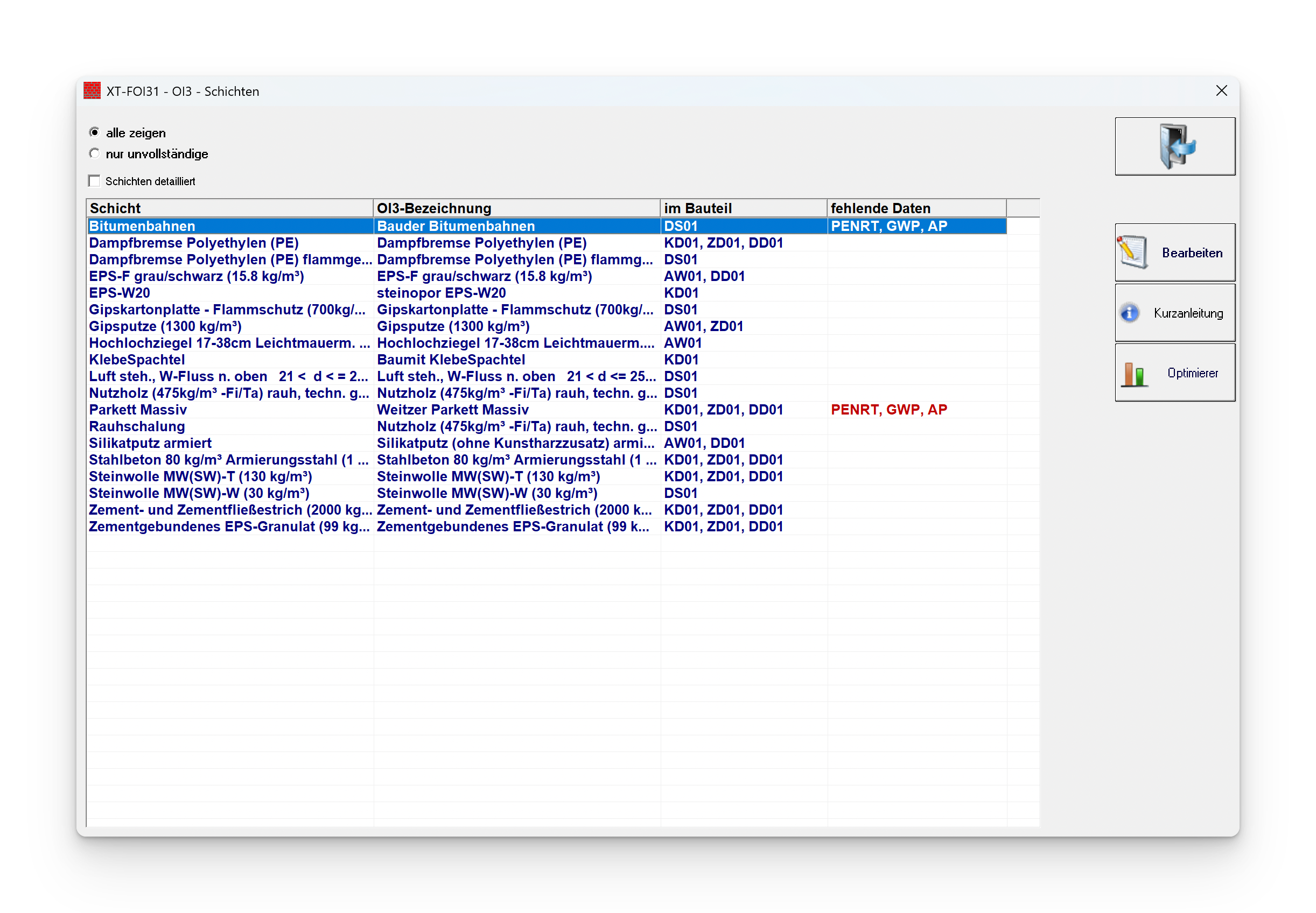Click the red PENRT, GWP, AP missing data cell
Viewport: 1316px width, 913px height.
[888, 410]
